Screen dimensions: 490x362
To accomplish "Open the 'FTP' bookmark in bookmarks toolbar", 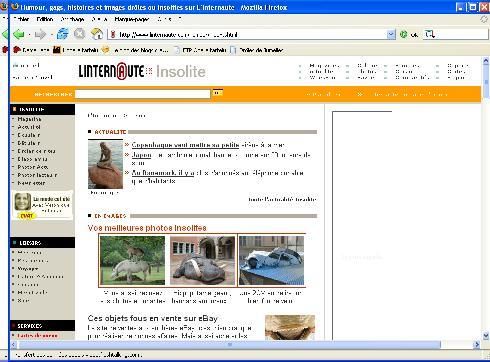I will [x=201, y=50].
